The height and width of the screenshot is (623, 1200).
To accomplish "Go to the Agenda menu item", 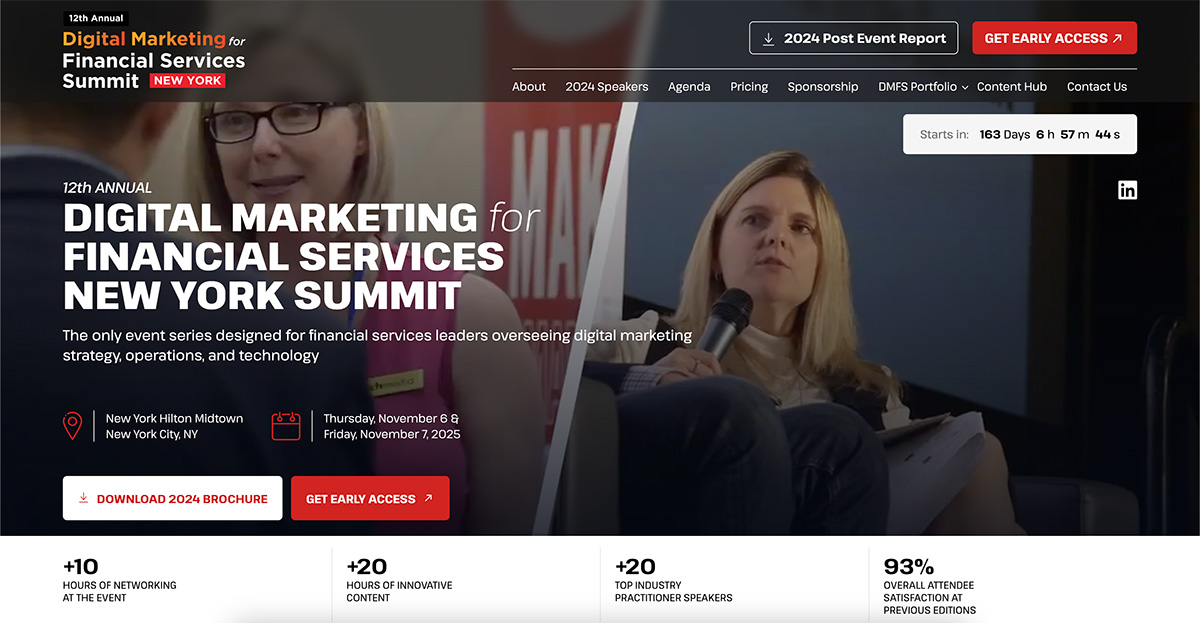I will click(x=689, y=87).
